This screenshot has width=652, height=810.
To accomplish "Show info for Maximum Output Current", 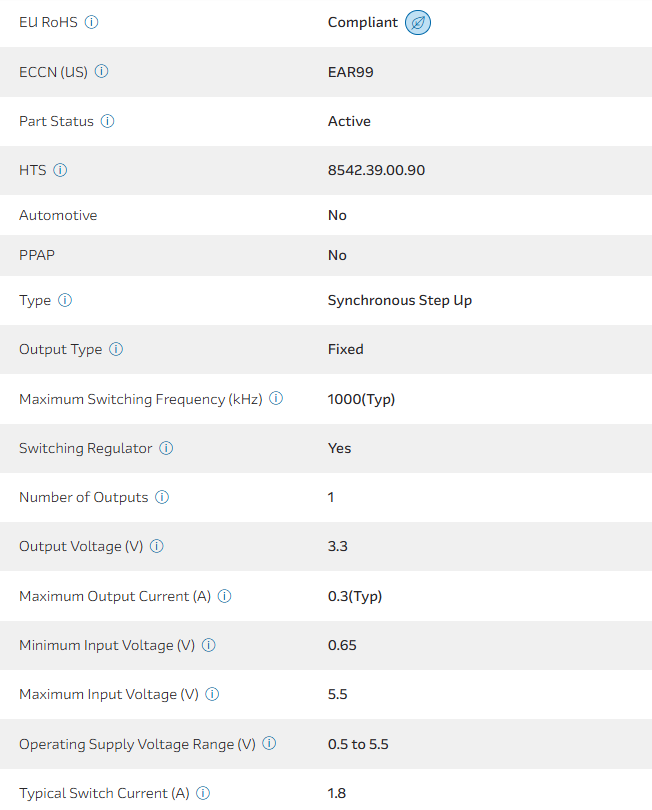I will click(225, 596).
